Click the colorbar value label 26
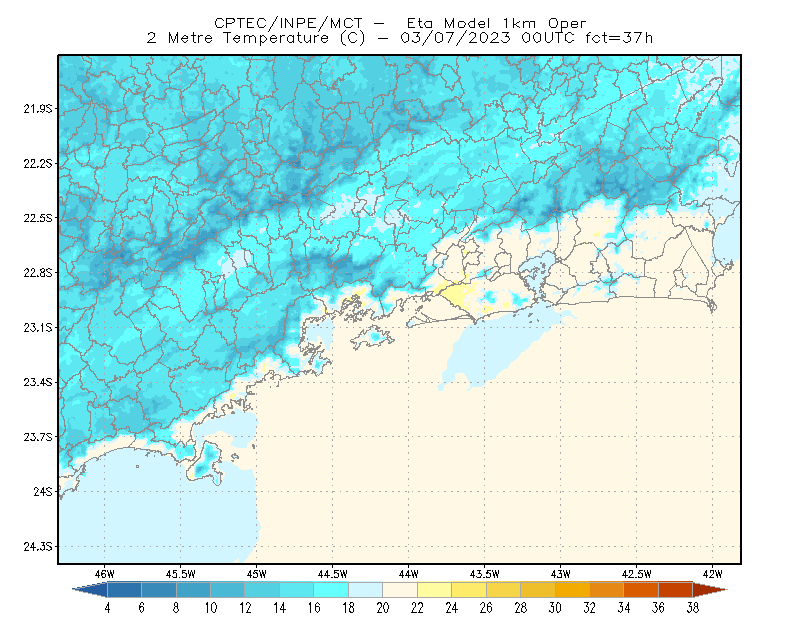Image resolution: width=800 pixels, height=618 pixels. [486, 608]
